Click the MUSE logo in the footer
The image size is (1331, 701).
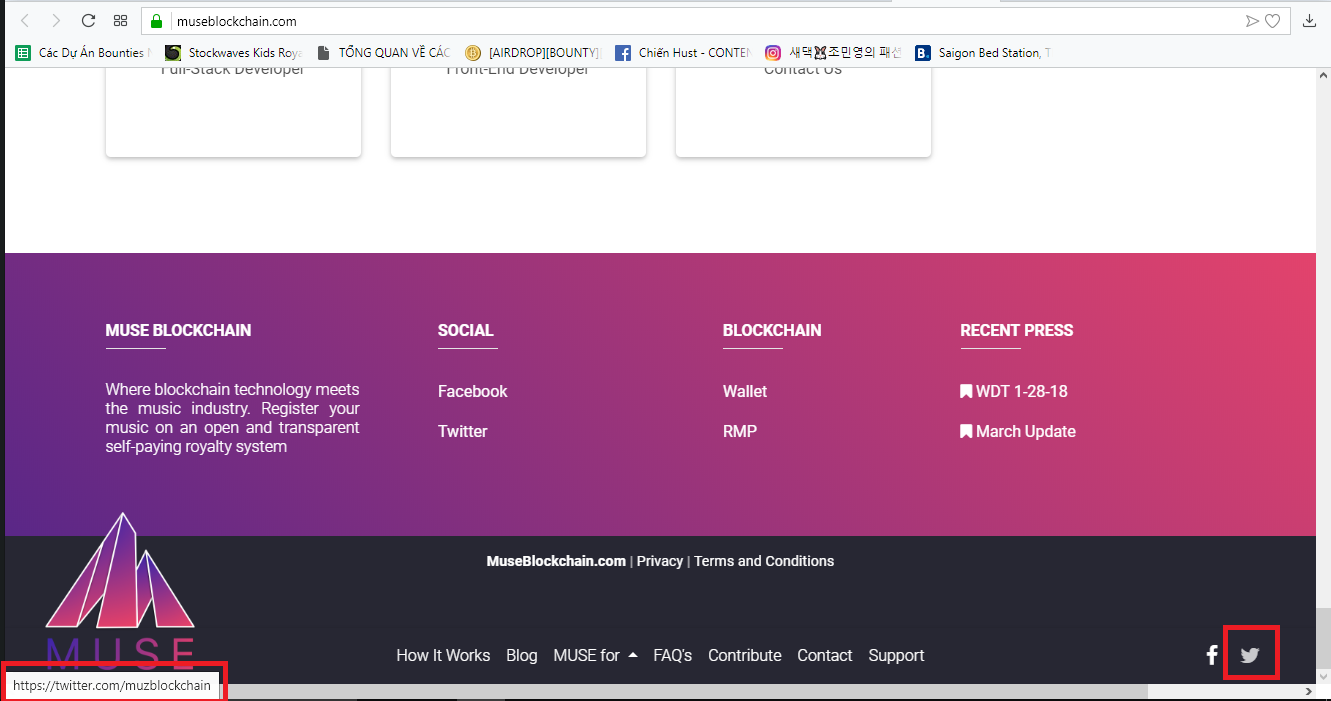[120, 590]
